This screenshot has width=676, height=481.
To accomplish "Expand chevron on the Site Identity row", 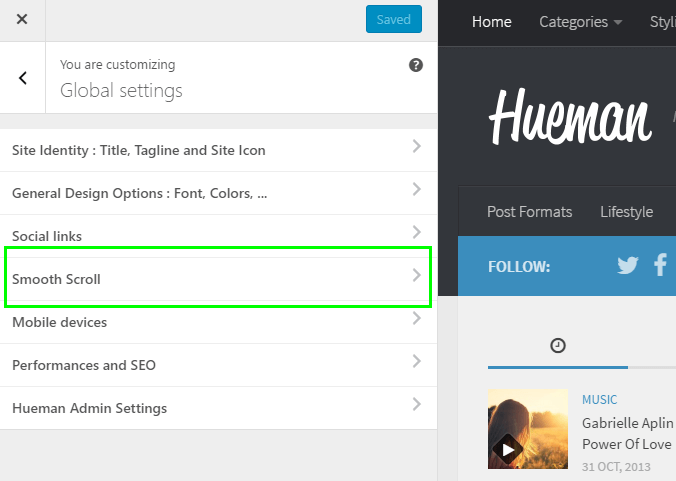I will (x=416, y=146).
